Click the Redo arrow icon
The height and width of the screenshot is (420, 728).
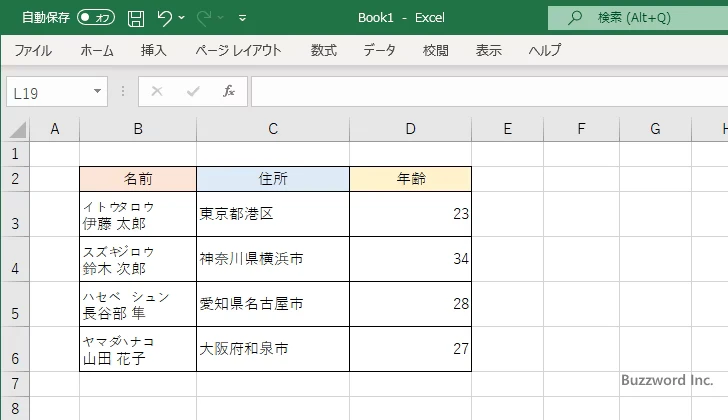tap(204, 18)
